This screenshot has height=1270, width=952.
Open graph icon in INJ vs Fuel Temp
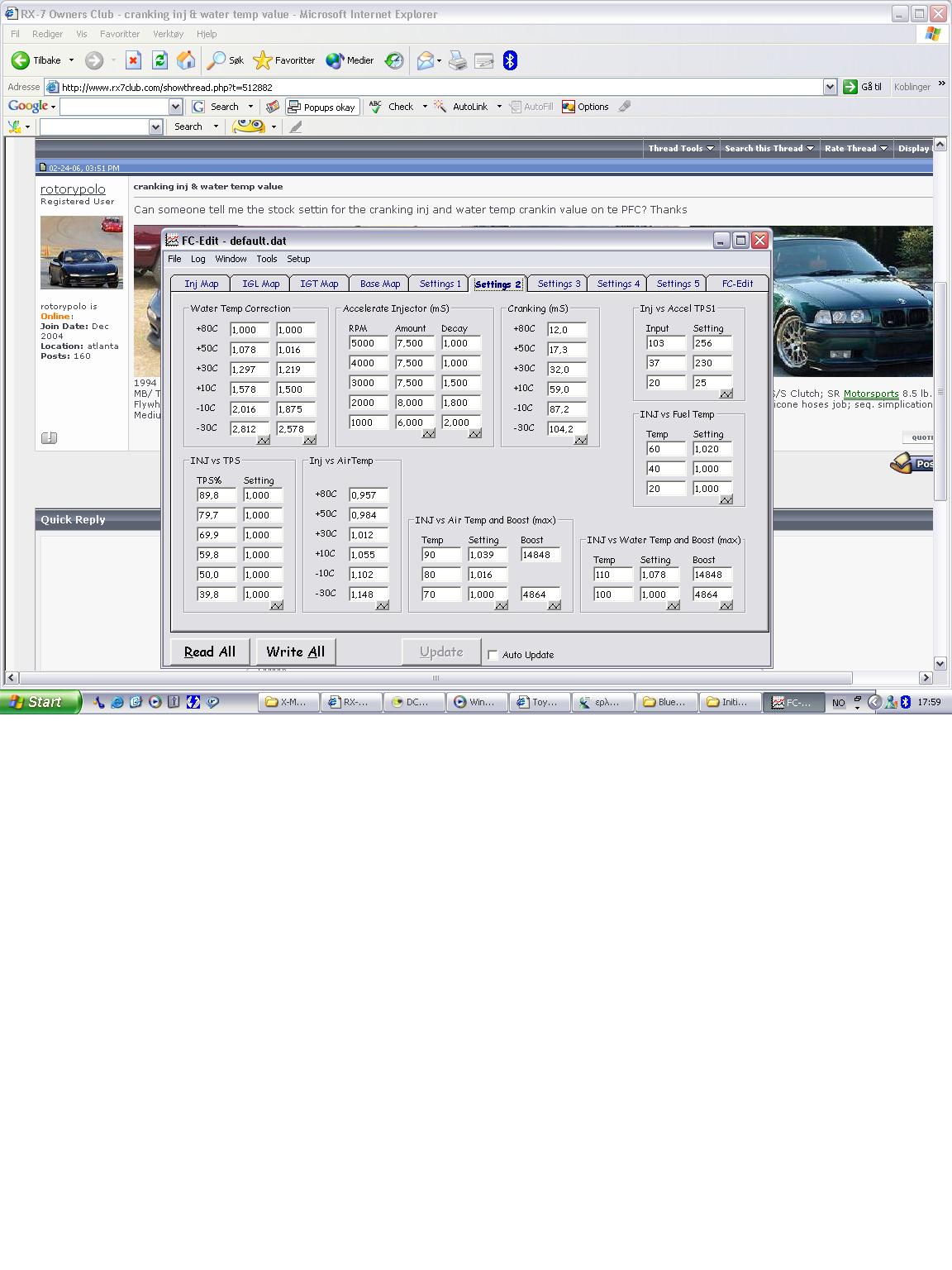726,499
